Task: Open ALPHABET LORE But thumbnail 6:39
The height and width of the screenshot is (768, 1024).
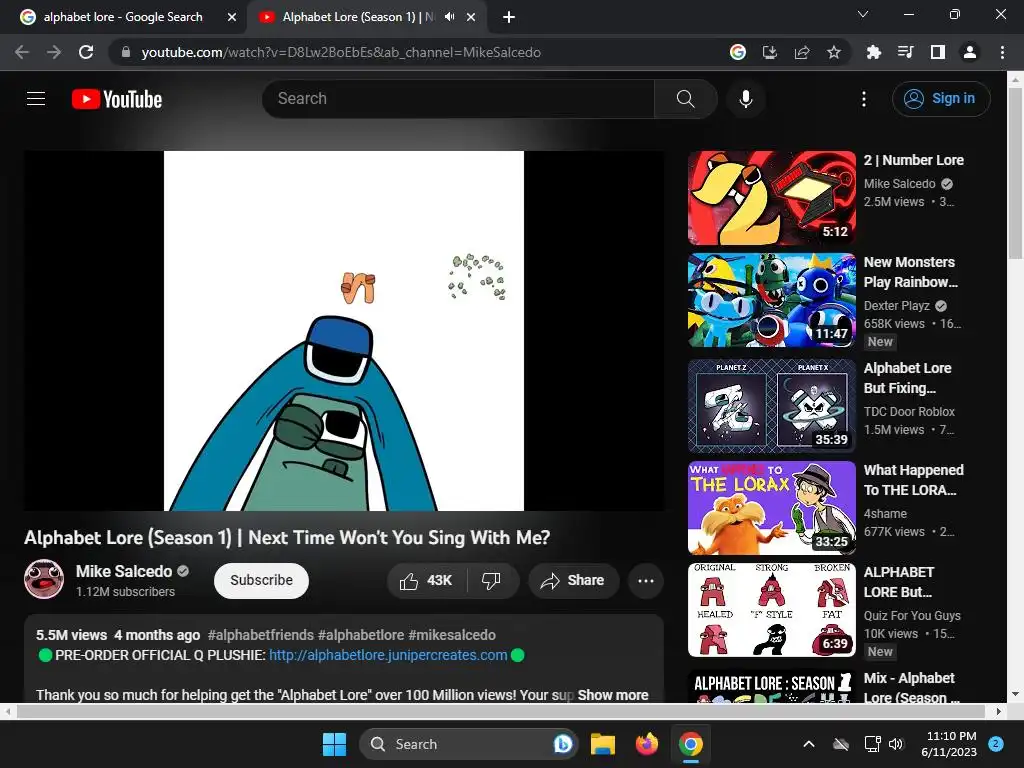Action: [771, 610]
